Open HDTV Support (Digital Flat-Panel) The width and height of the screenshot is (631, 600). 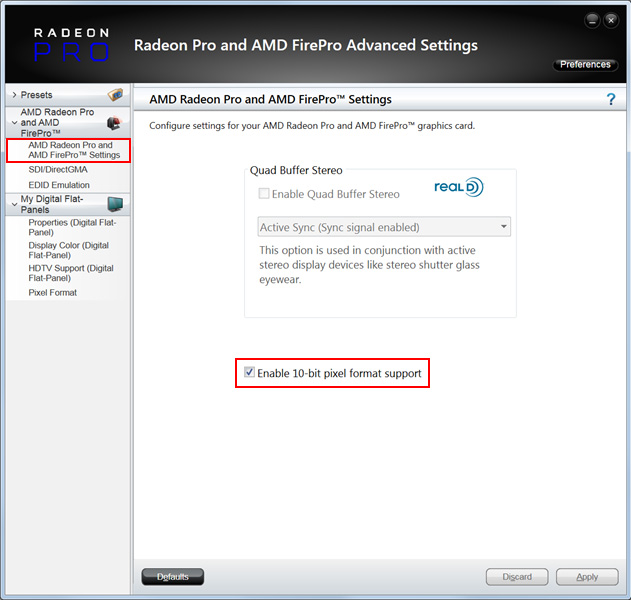(x=71, y=273)
